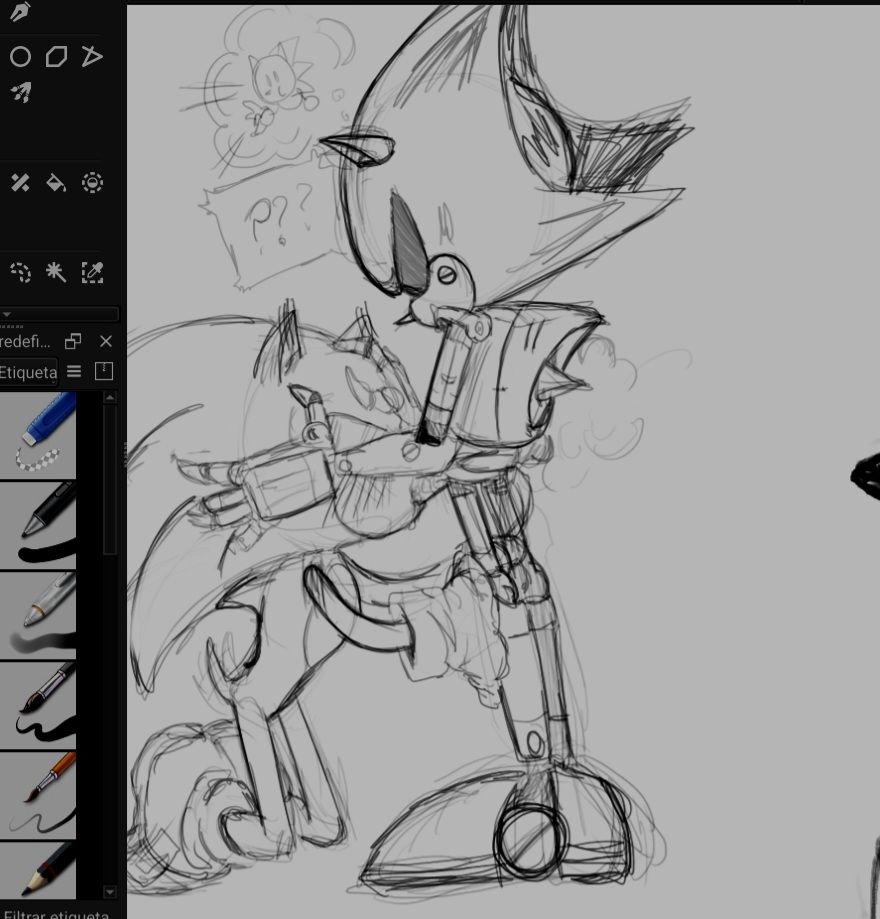The width and height of the screenshot is (880, 919).
Task: Focus the Filtrar etiqueta search field
Action: coord(59,913)
